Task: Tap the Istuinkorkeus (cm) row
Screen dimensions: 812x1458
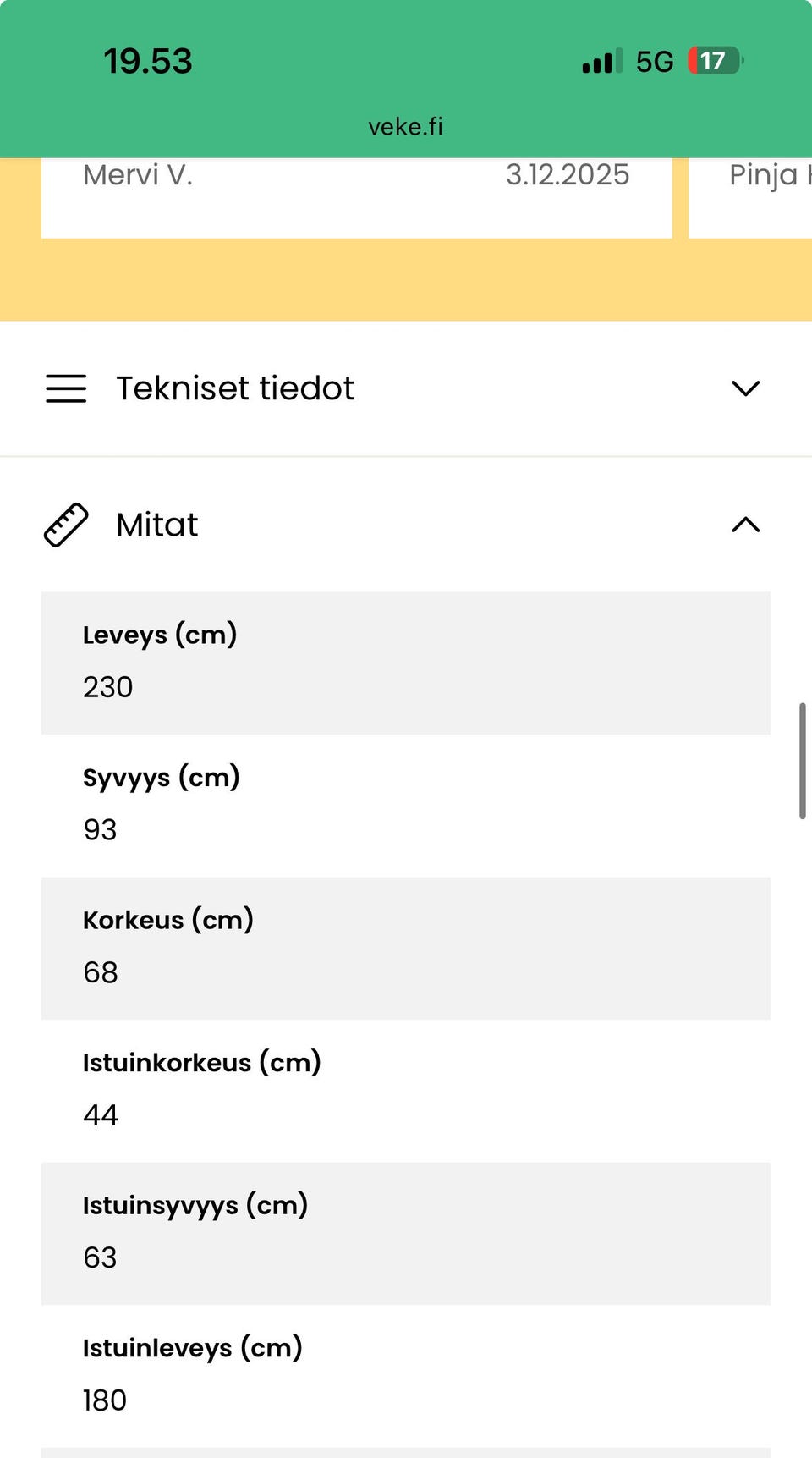Action: tap(405, 1090)
